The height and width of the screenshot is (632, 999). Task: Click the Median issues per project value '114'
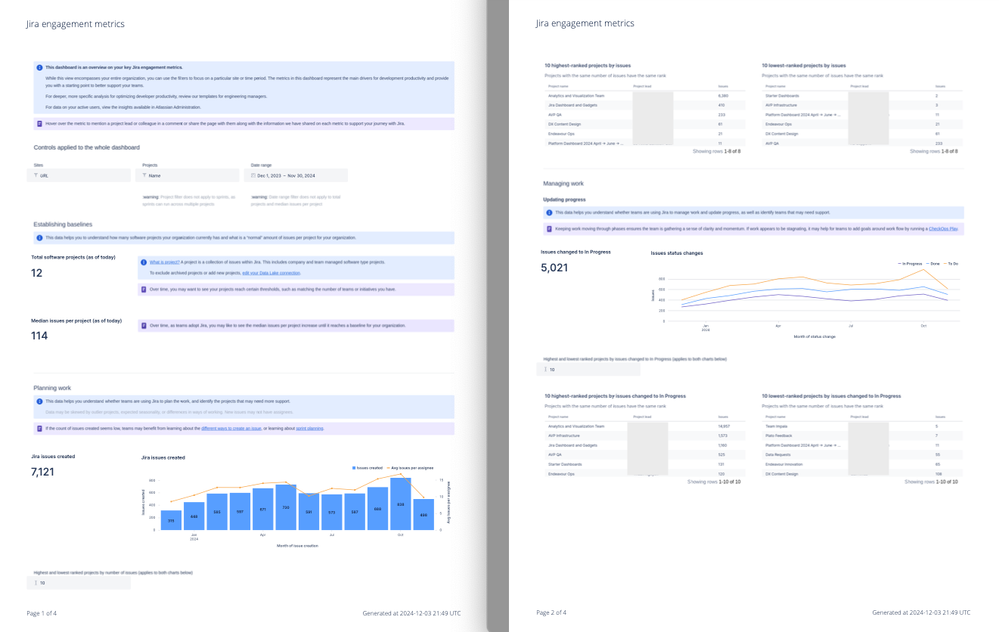[40, 336]
